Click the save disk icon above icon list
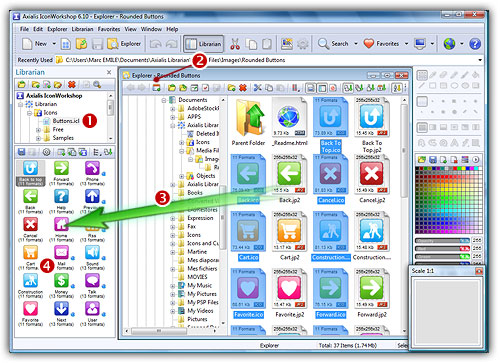500x363 pixels. (22, 152)
